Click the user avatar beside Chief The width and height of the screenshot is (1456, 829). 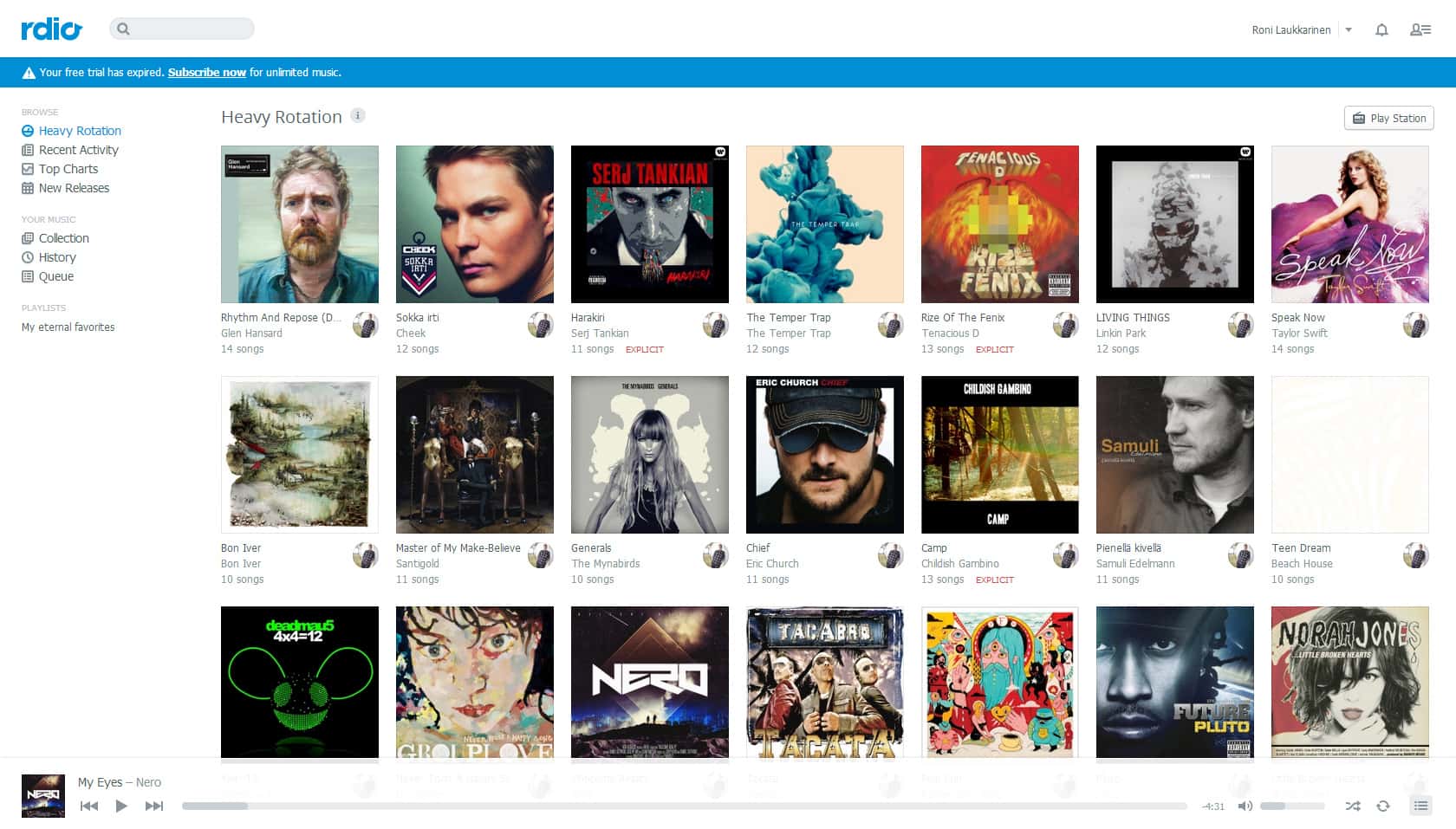tap(891, 555)
